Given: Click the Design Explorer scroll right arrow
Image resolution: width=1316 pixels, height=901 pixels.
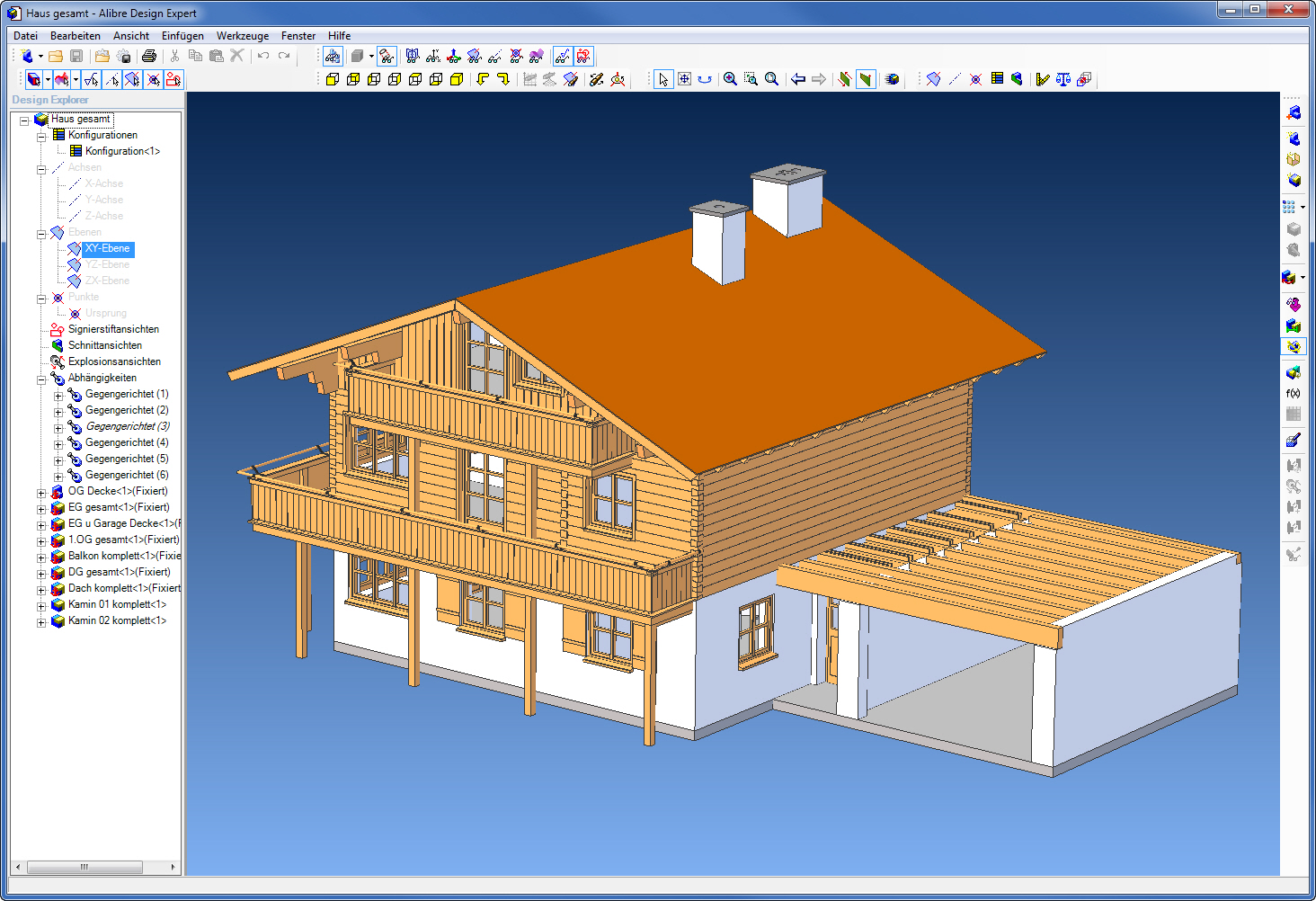Looking at the screenshot, I should [173, 867].
